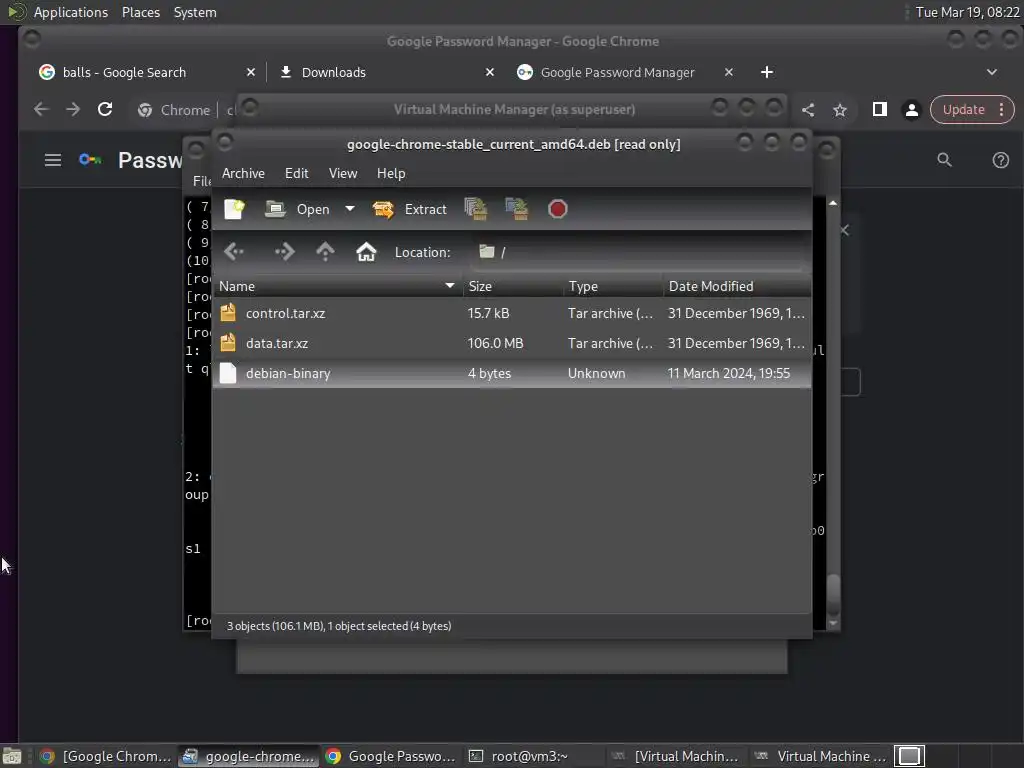The image size is (1024, 768).
Task: Click the Add files to archive icon
Action: click(x=475, y=209)
